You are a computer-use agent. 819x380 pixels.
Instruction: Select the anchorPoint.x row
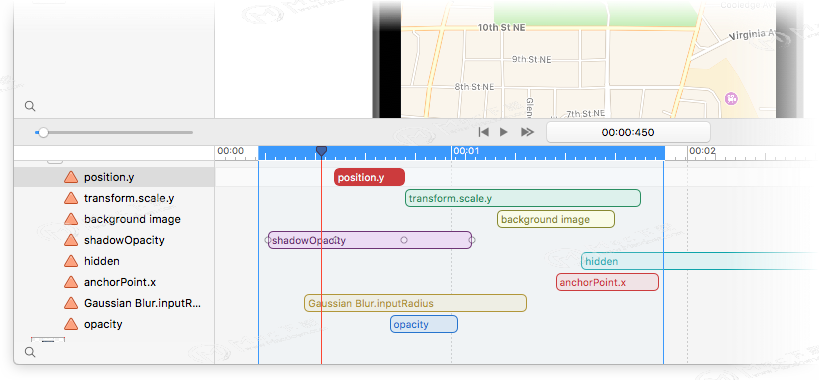point(114,282)
